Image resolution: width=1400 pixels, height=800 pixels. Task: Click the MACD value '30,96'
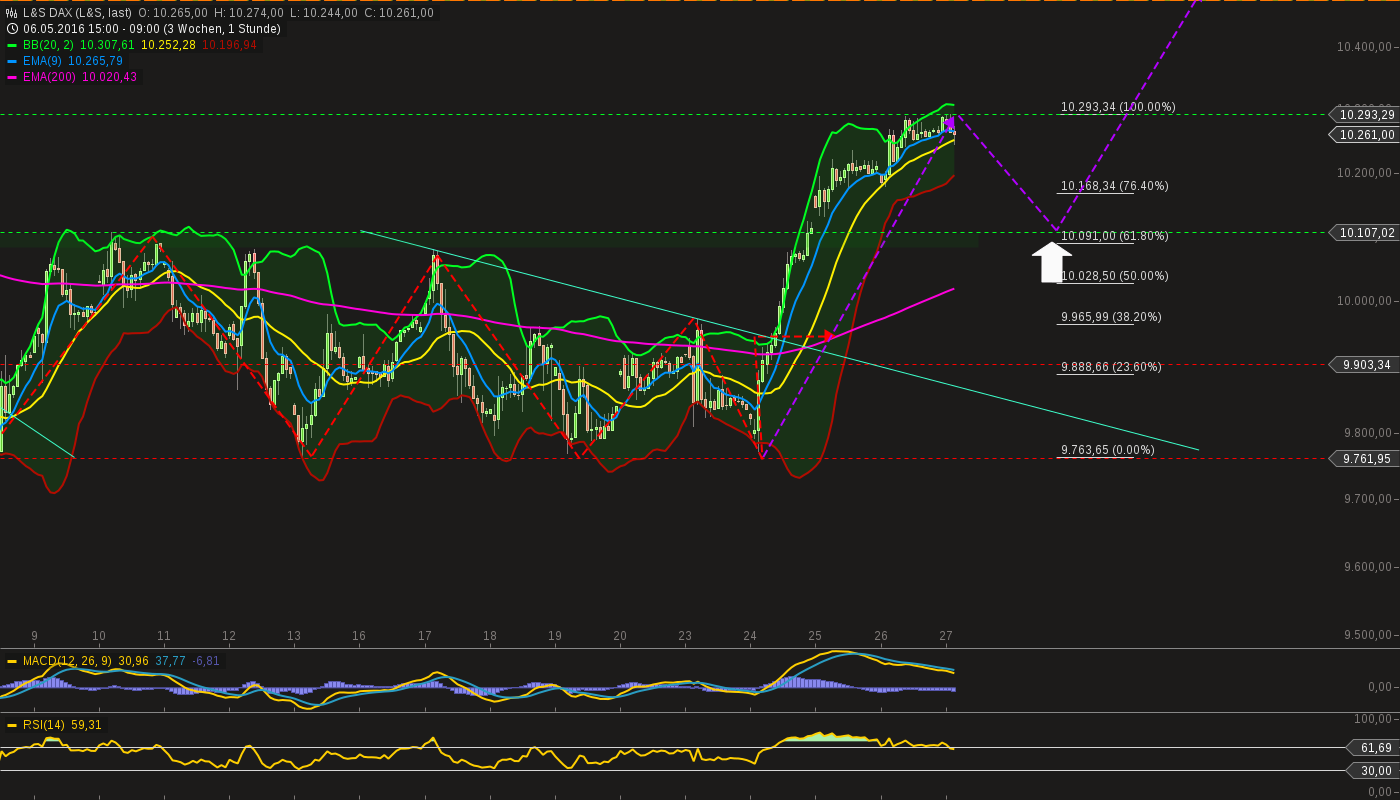point(133,661)
